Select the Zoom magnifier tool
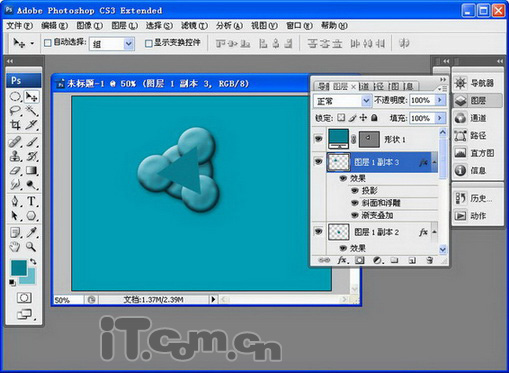 click(x=32, y=247)
